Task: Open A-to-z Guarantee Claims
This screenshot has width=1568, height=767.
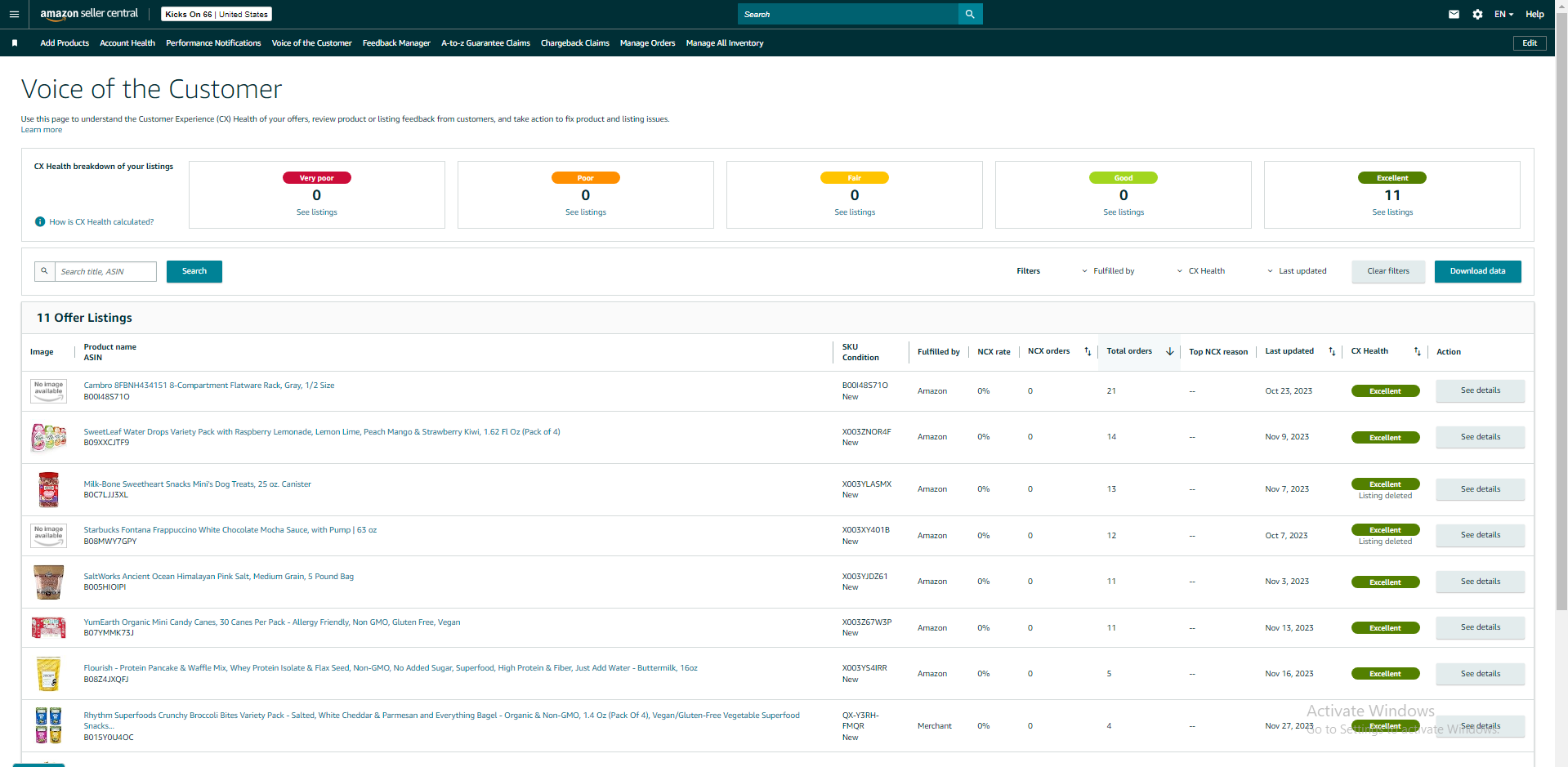Action: coord(485,43)
